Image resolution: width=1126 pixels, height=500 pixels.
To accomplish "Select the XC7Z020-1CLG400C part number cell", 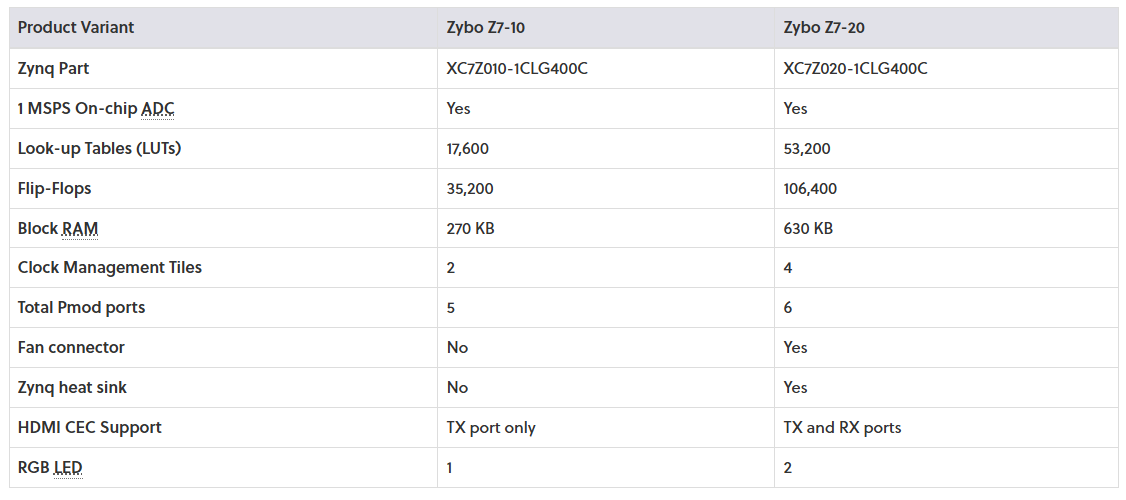I will tap(855, 68).
